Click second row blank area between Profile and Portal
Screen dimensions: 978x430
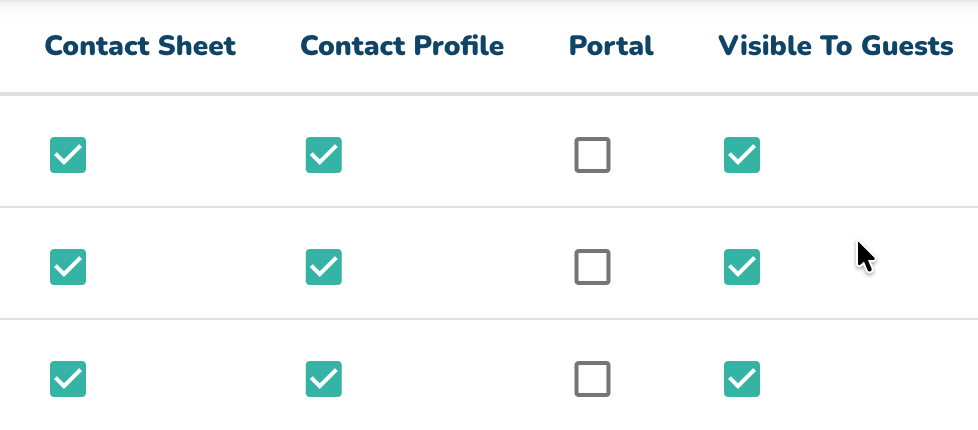pyautogui.click(x=460, y=267)
